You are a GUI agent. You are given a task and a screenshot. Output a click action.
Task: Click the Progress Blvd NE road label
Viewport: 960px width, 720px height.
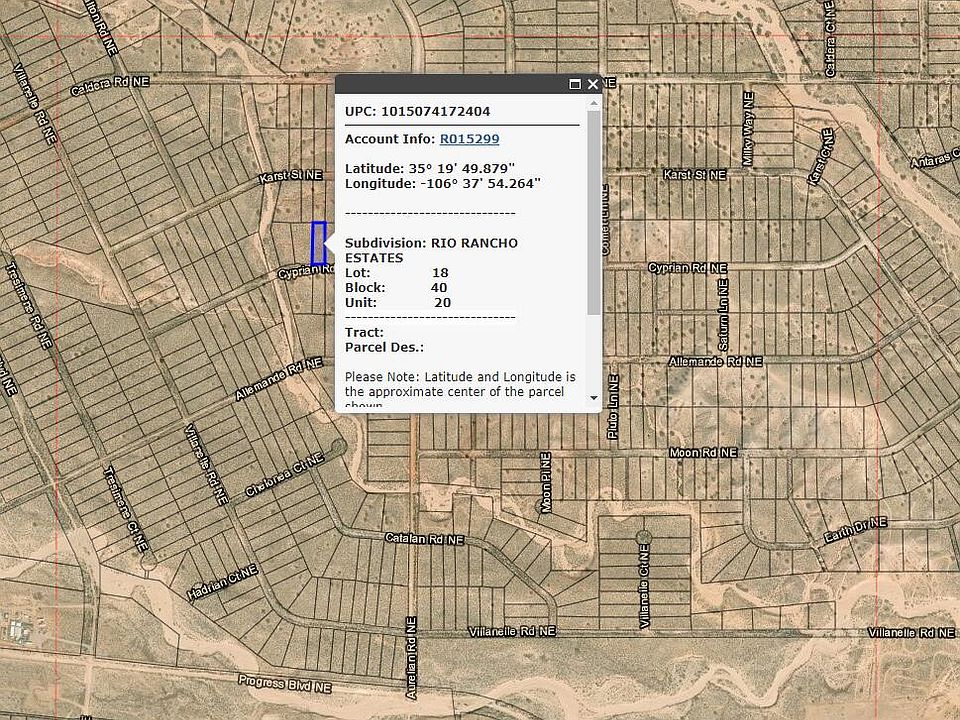coord(284,682)
